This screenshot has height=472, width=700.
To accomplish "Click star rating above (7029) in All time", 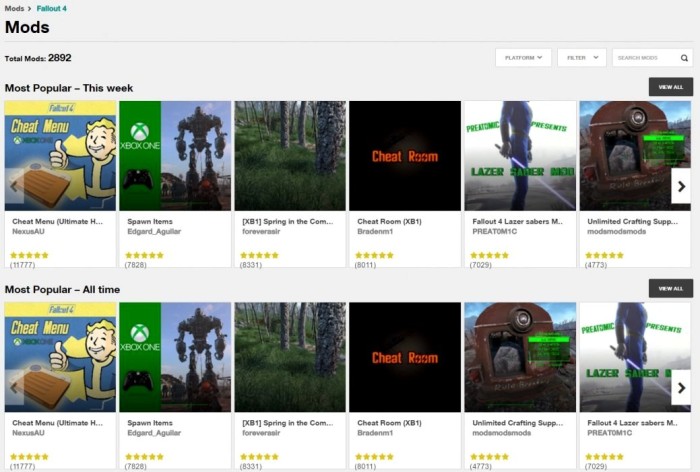I will pos(604,457).
